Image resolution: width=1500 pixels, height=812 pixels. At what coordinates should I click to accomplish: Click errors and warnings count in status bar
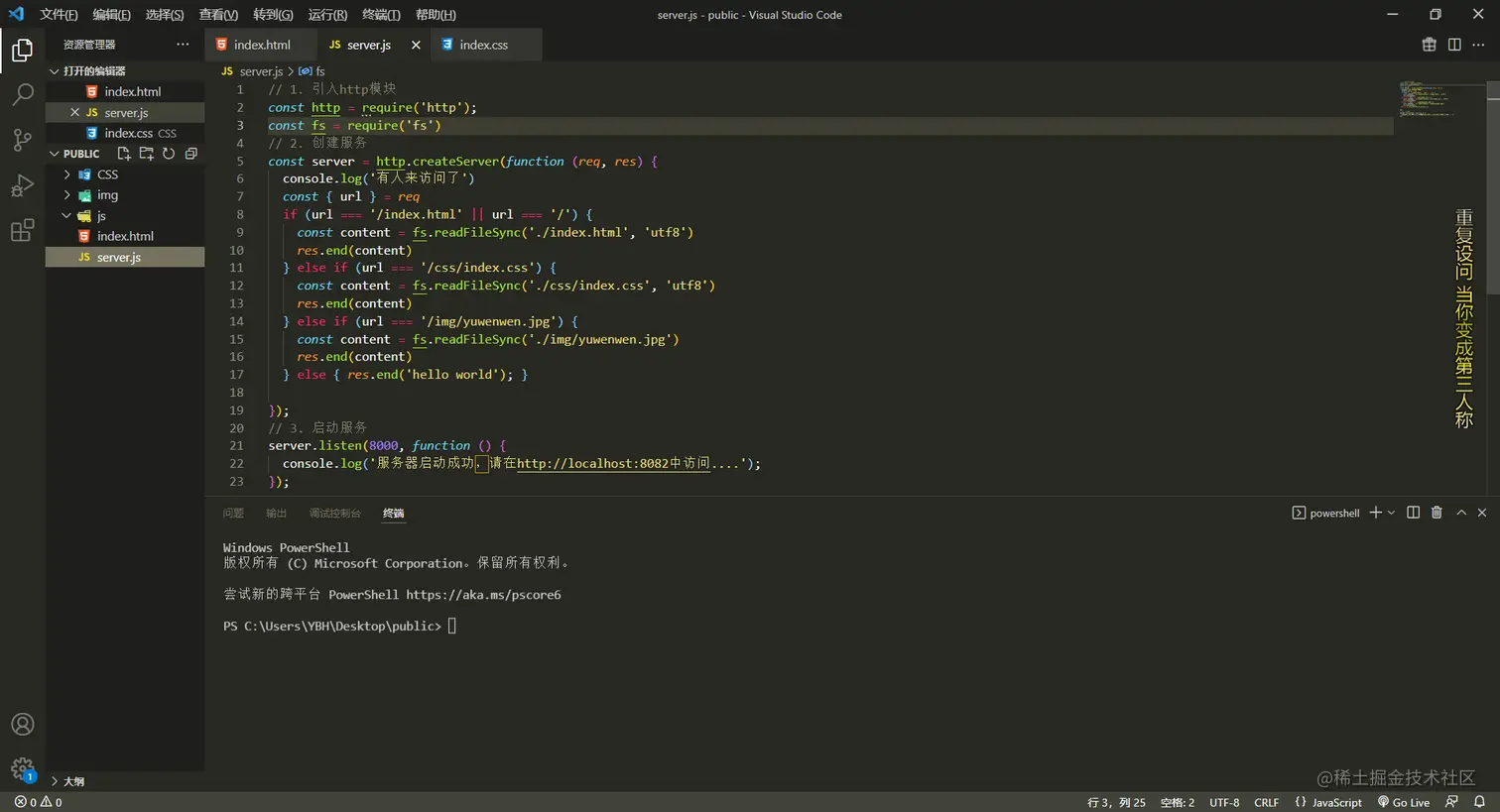[x=39, y=802]
